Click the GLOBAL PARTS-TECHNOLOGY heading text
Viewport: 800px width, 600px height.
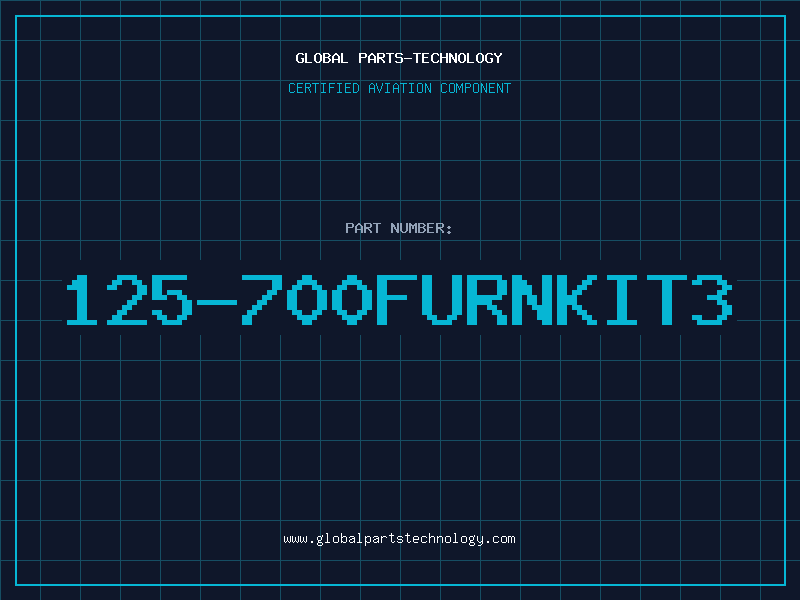[x=399, y=58]
